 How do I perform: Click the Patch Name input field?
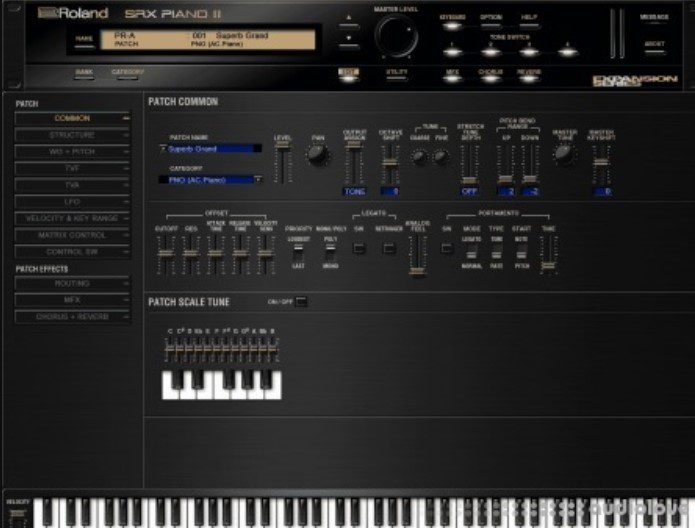pyautogui.click(x=211, y=149)
